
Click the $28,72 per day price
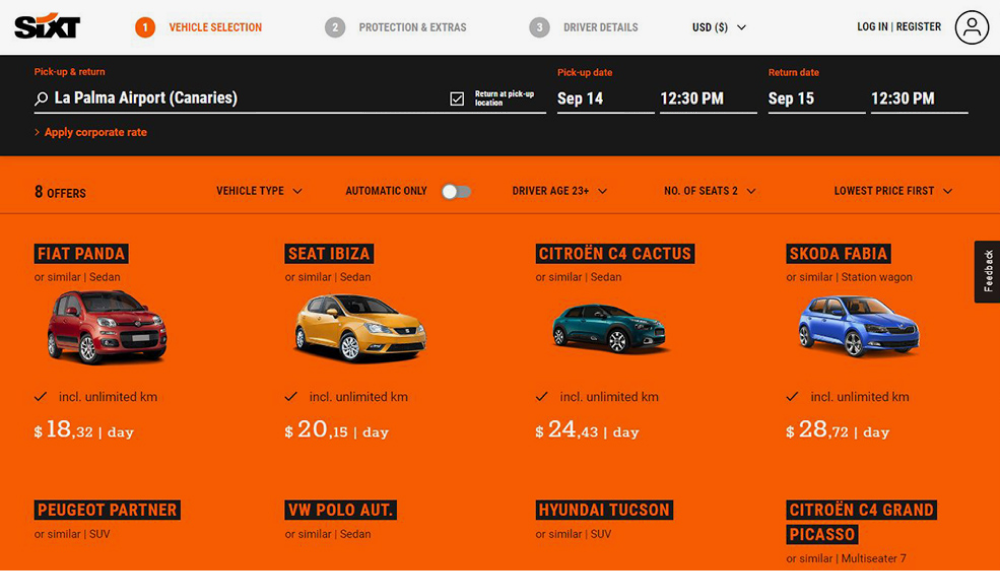[838, 430]
